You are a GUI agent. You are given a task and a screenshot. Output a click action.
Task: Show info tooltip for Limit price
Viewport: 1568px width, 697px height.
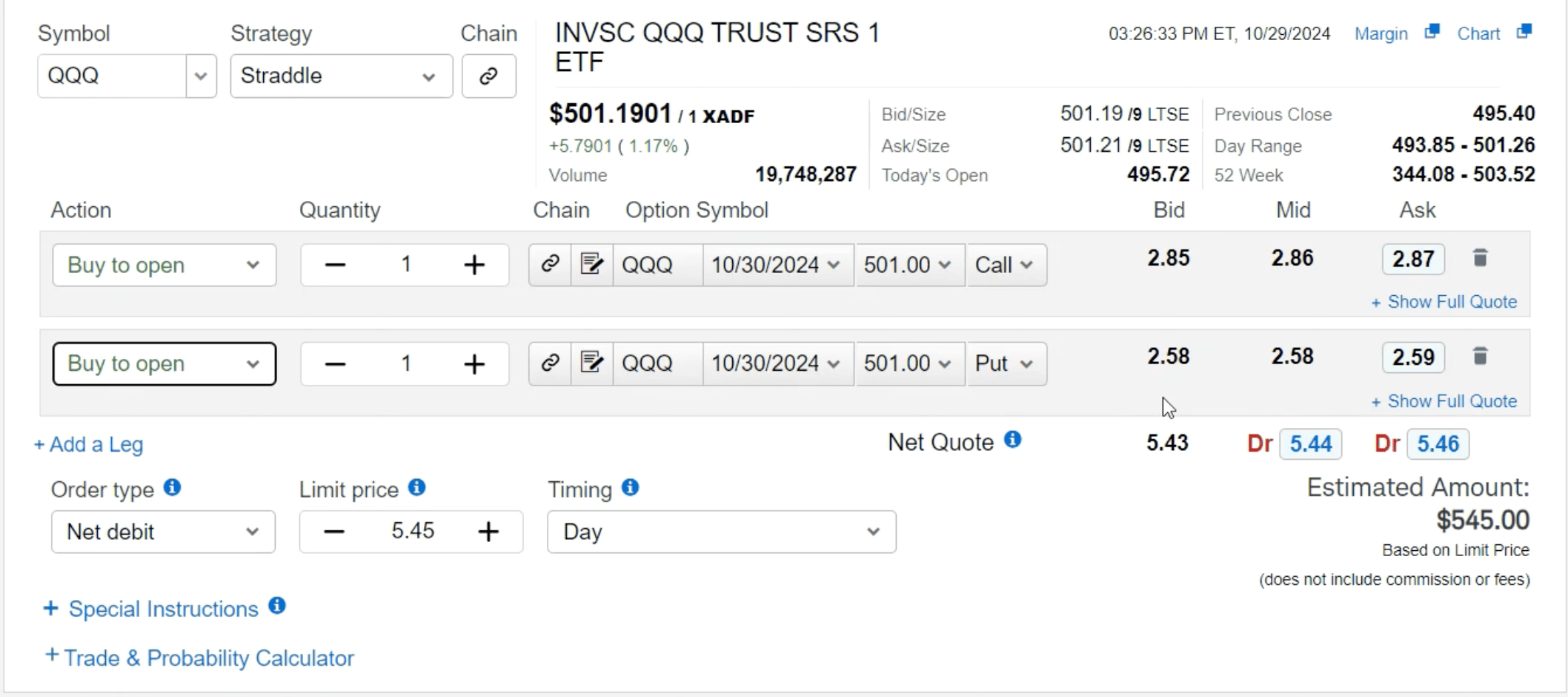416,488
